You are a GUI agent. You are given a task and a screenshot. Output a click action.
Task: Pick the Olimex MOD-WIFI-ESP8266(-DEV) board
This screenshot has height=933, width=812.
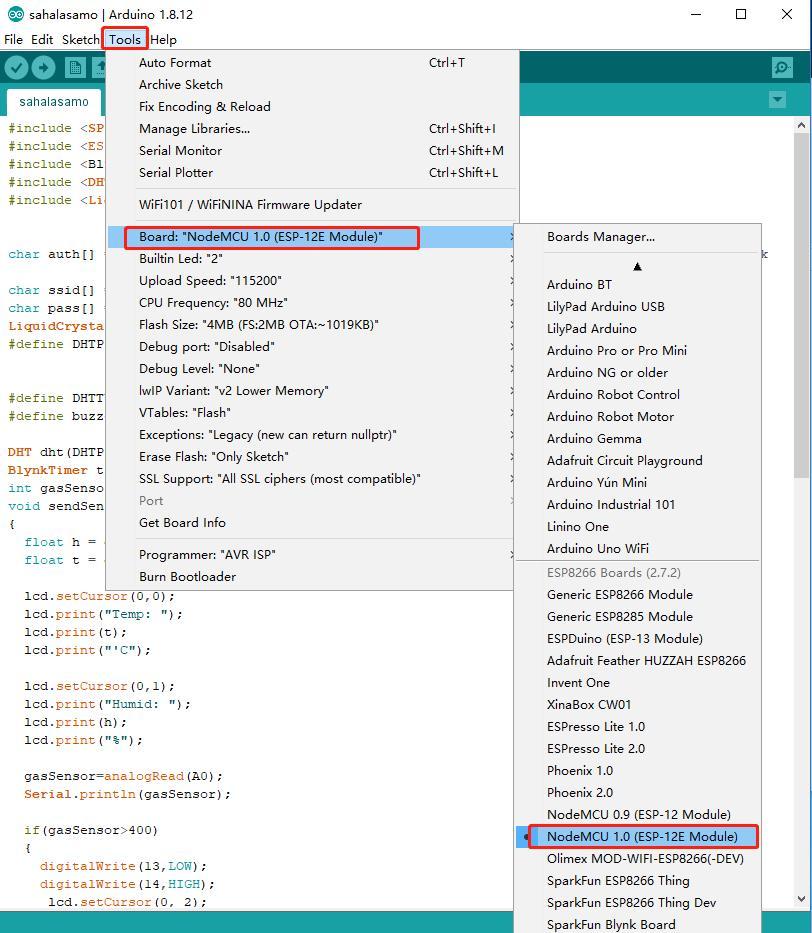[x=637, y=859]
